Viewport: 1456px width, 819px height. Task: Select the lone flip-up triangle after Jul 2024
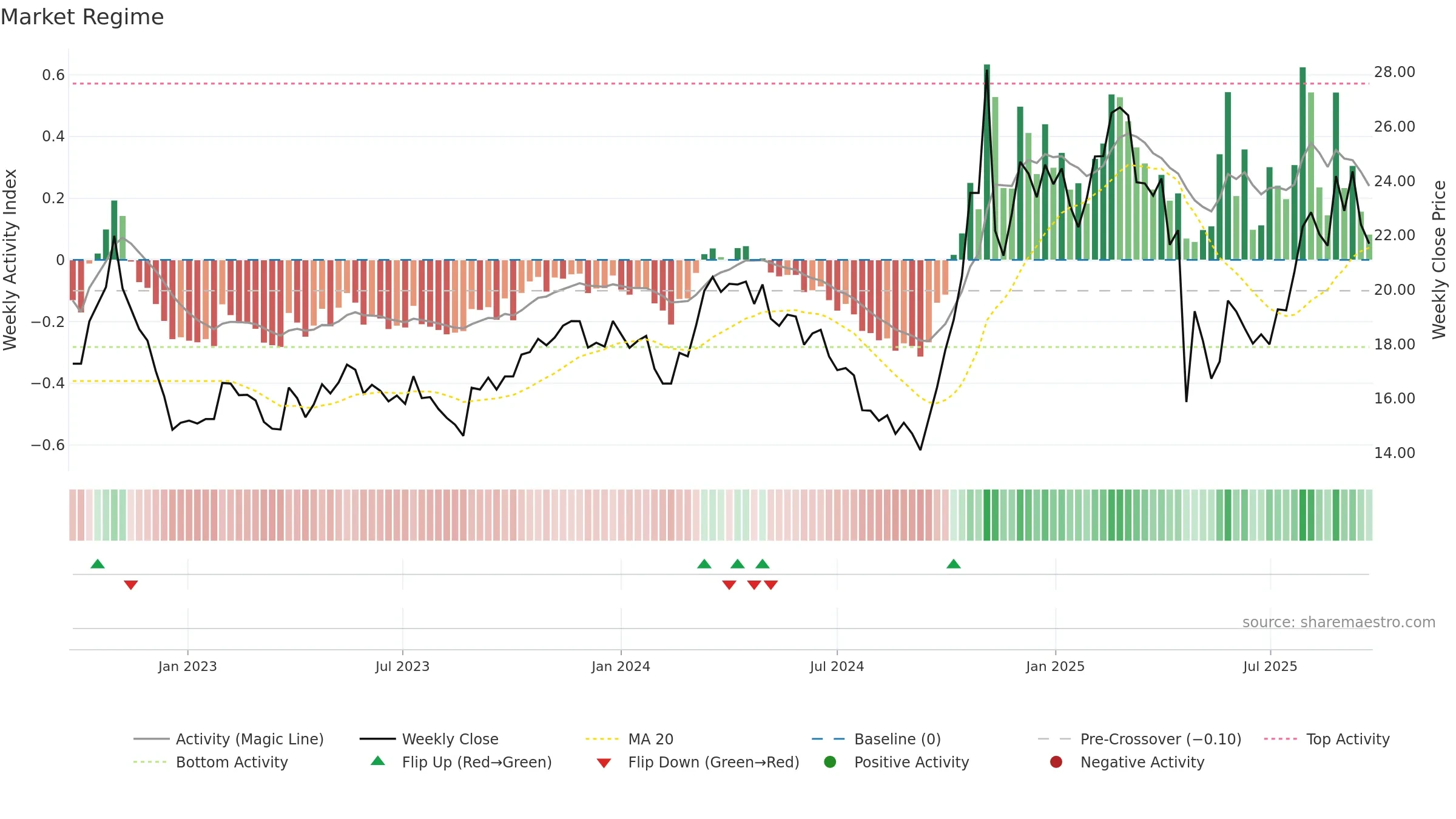click(954, 564)
